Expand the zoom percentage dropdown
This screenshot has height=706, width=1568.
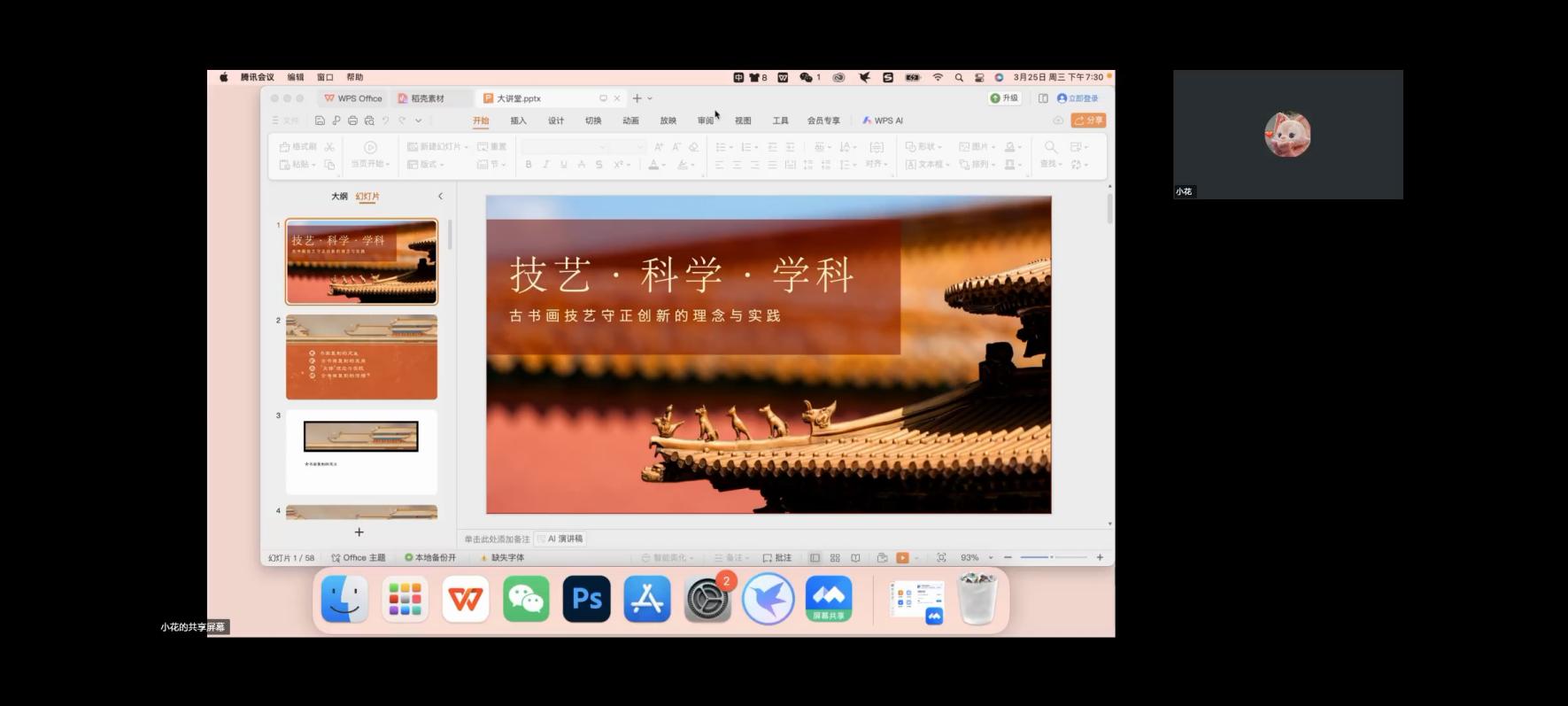point(991,558)
